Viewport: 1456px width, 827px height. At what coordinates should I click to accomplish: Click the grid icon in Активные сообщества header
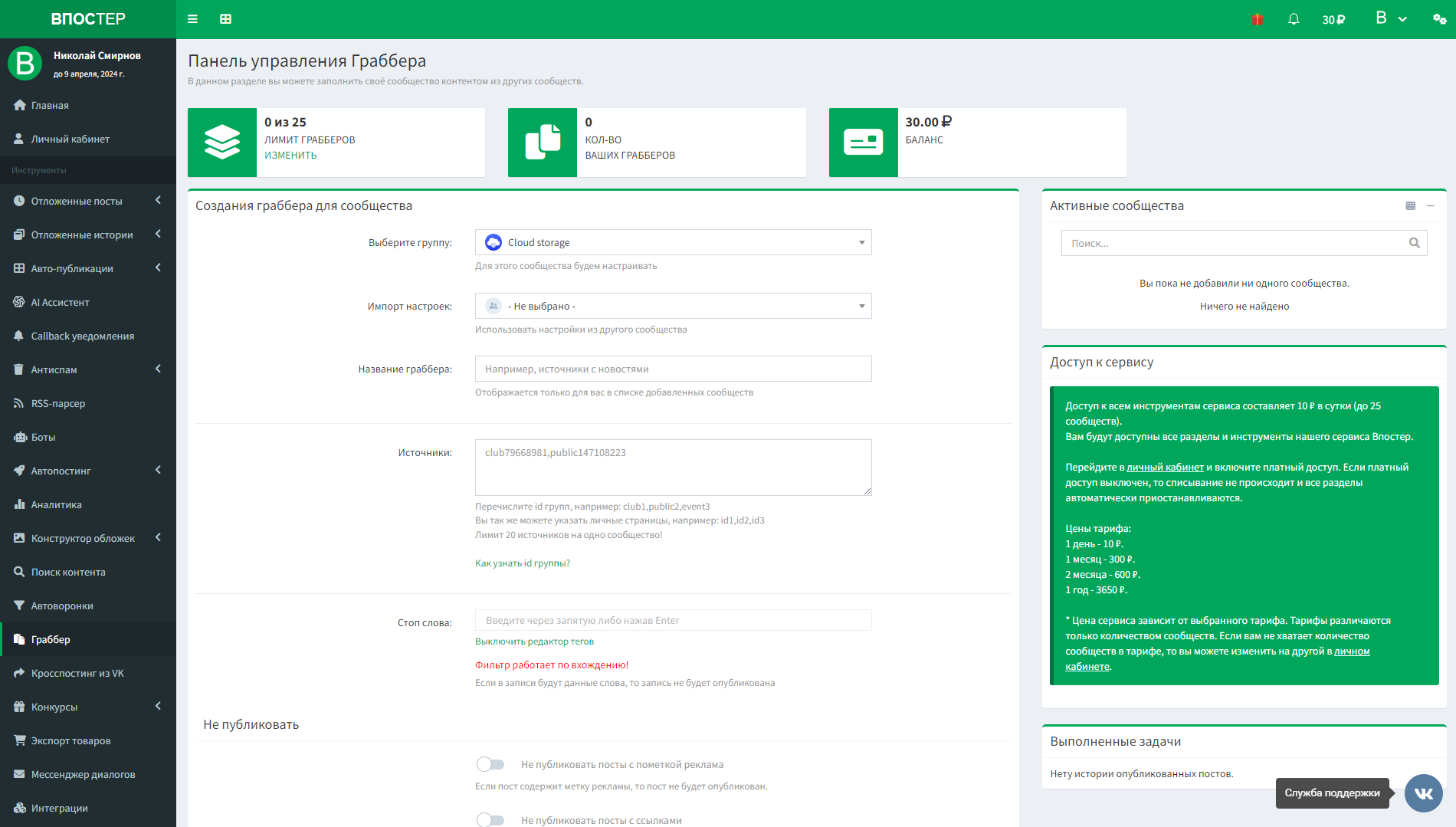pyautogui.click(x=1410, y=205)
